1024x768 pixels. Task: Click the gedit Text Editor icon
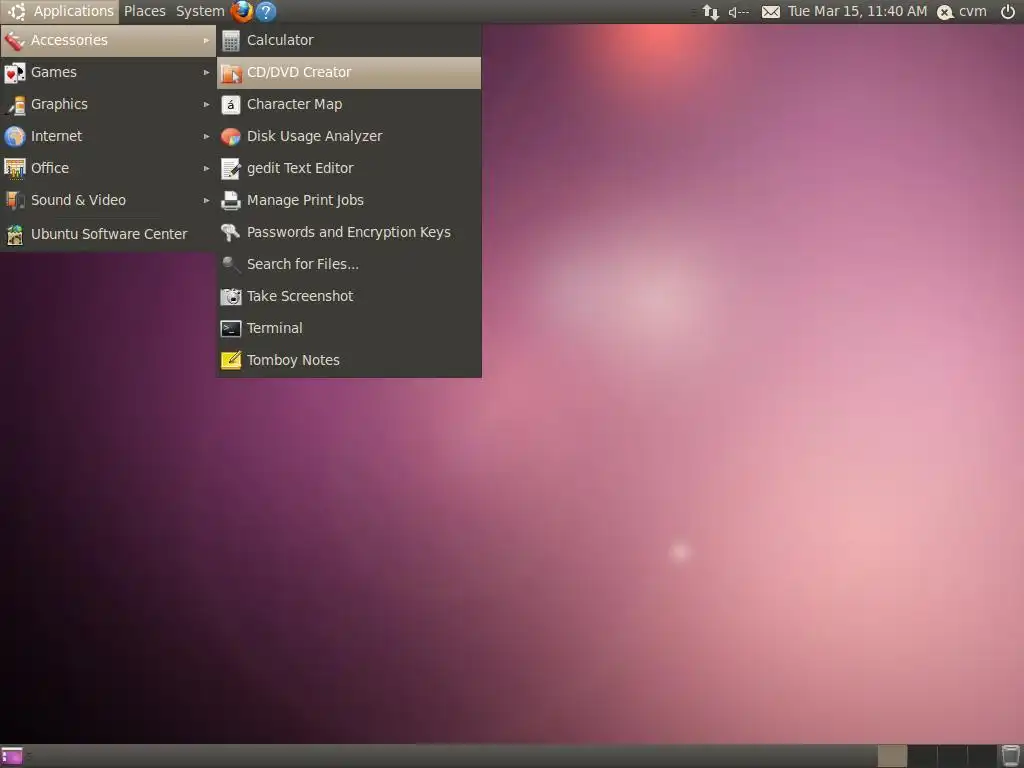231,168
